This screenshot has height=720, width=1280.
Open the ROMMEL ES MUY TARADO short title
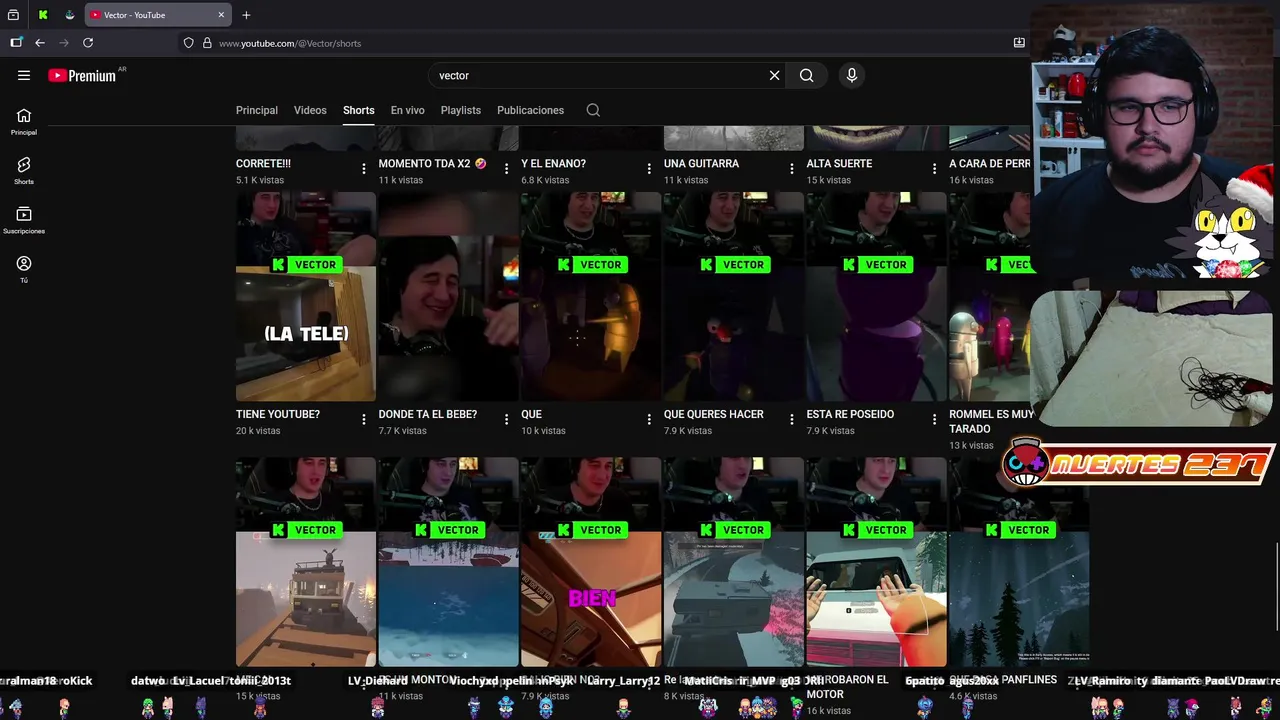pos(992,421)
